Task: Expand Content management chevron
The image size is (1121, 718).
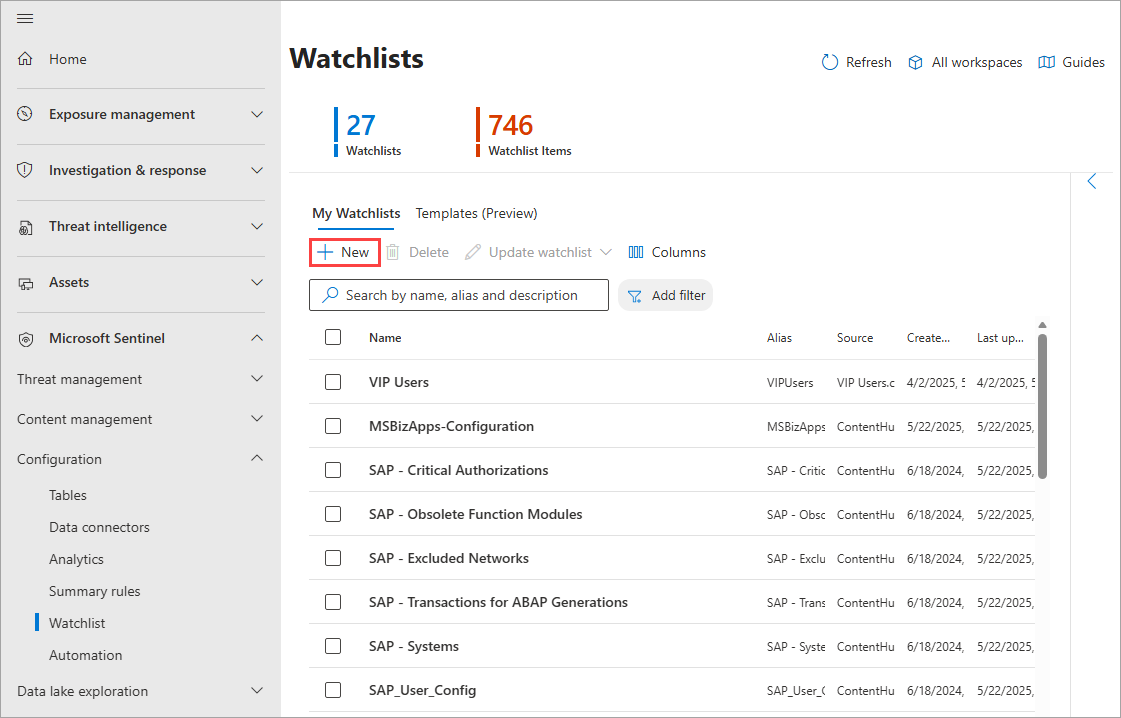Action: 257,418
